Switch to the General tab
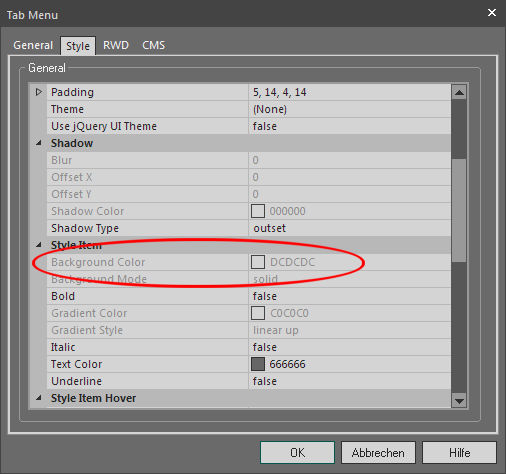 pyautogui.click(x=33, y=45)
